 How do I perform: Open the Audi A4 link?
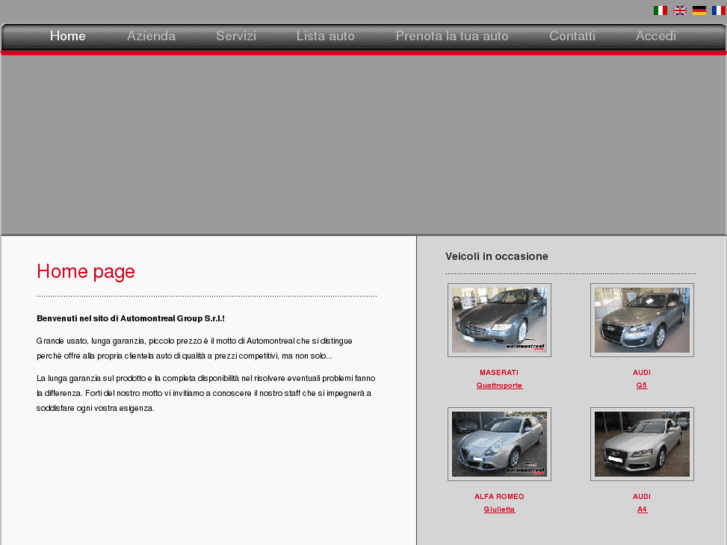point(642,509)
